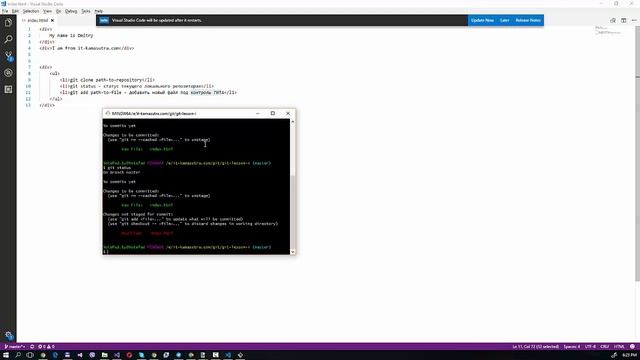Open the Help menu
The width and height of the screenshot is (640, 360).
pos(99,11)
